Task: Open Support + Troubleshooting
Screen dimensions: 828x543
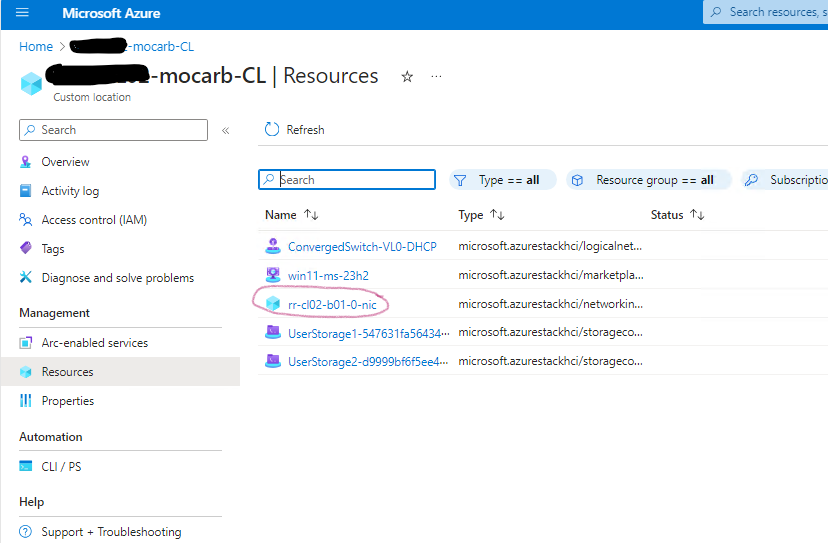Action: [x=111, y=532]
